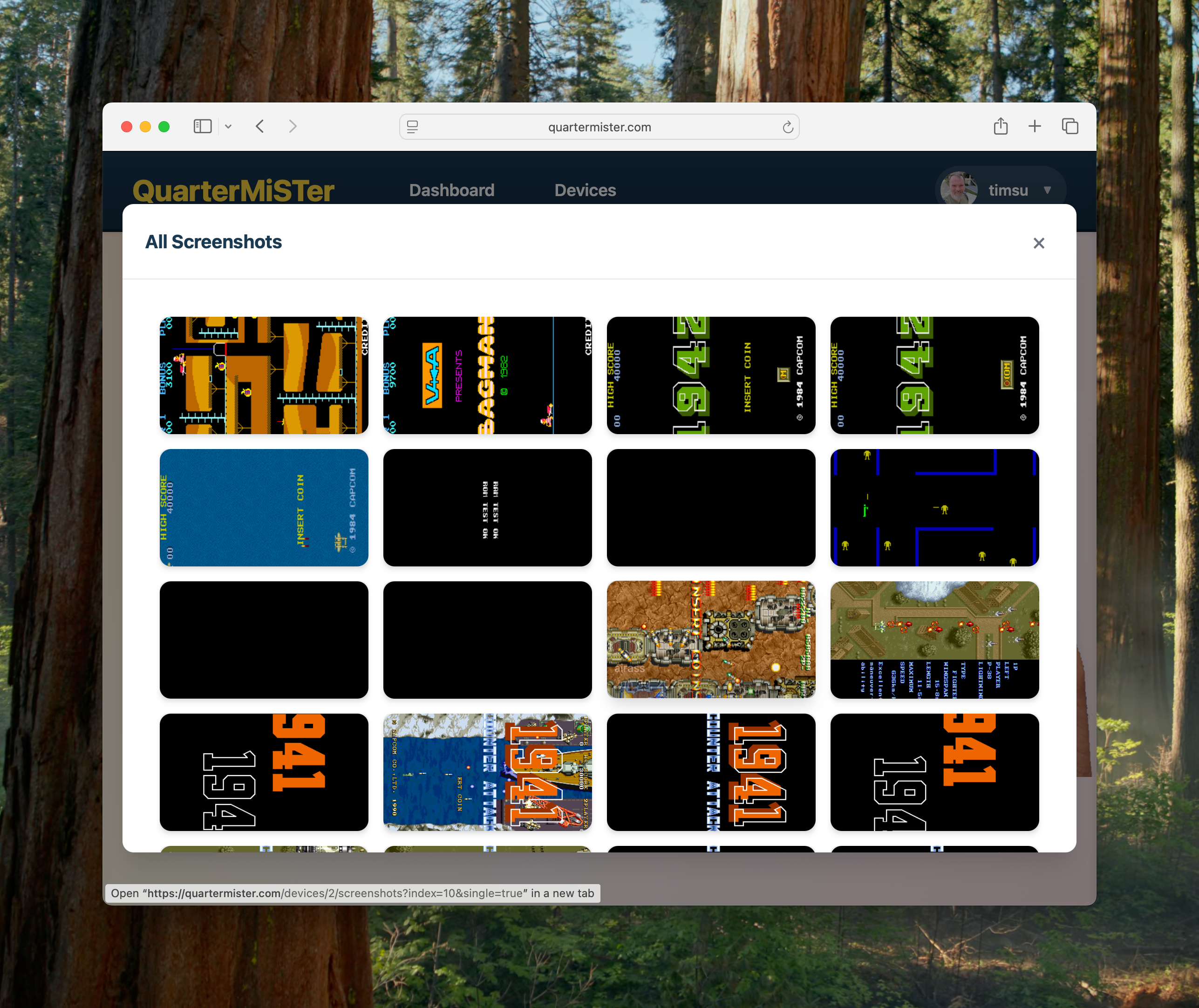
Task: Open the 1942 Insert Coin black screenshot
Action: coord(711,375)
